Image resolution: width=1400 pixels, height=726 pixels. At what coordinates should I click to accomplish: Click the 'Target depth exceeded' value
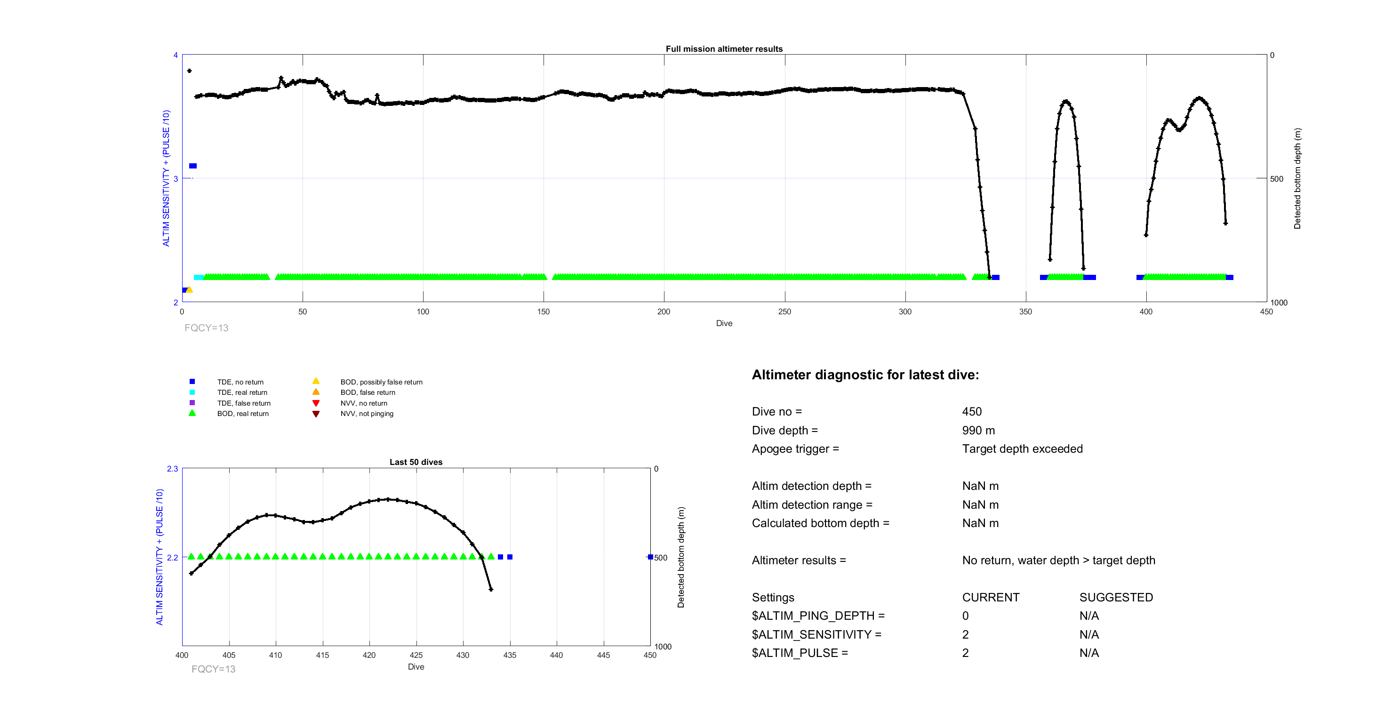[1022, 449]
